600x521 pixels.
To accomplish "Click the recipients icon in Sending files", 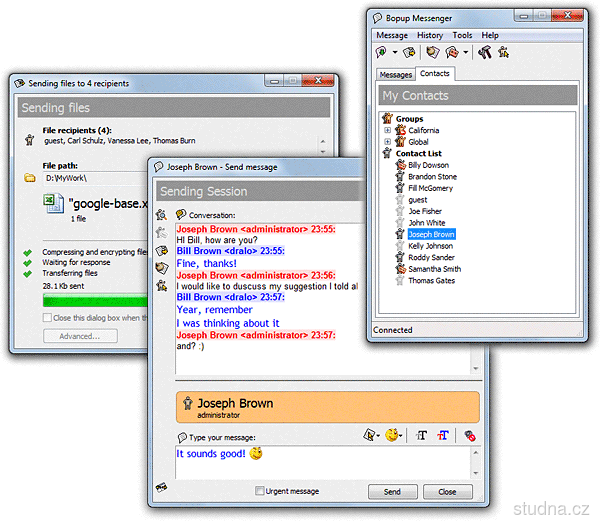I will [29, 140].
